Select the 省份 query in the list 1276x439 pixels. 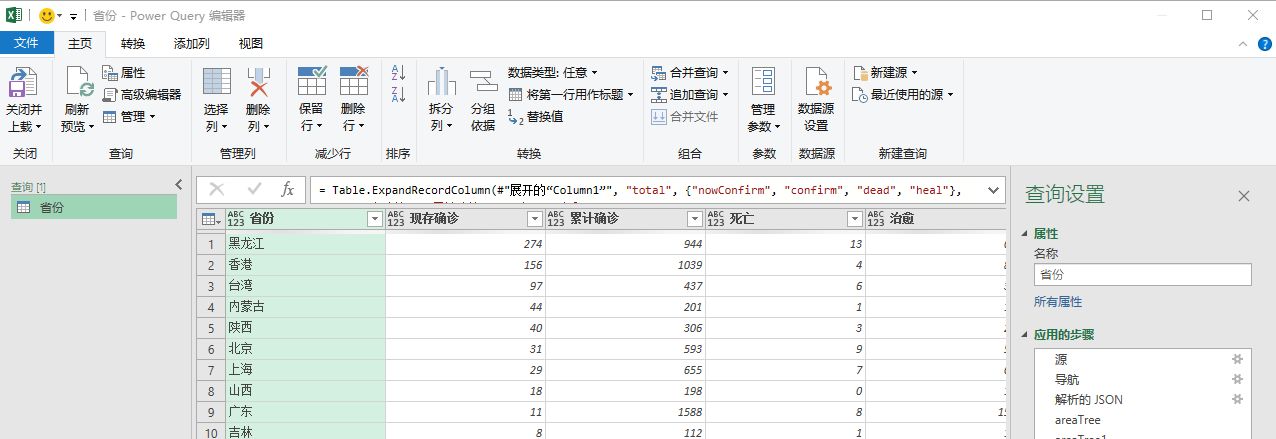pos(94,207)
